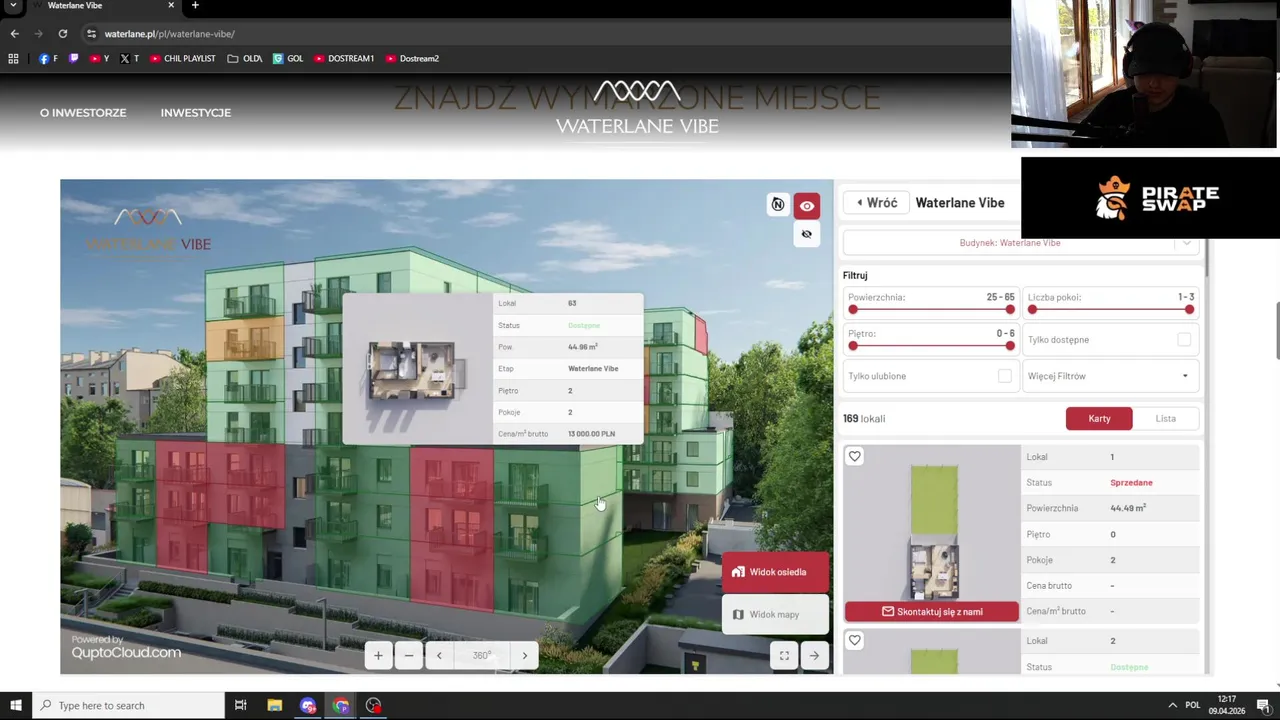Image resolution: width=1280 pixels, height=720 pixels.
Task: Click right handle of Liczba pokoi slider
Action: [x=1189, y=310]
